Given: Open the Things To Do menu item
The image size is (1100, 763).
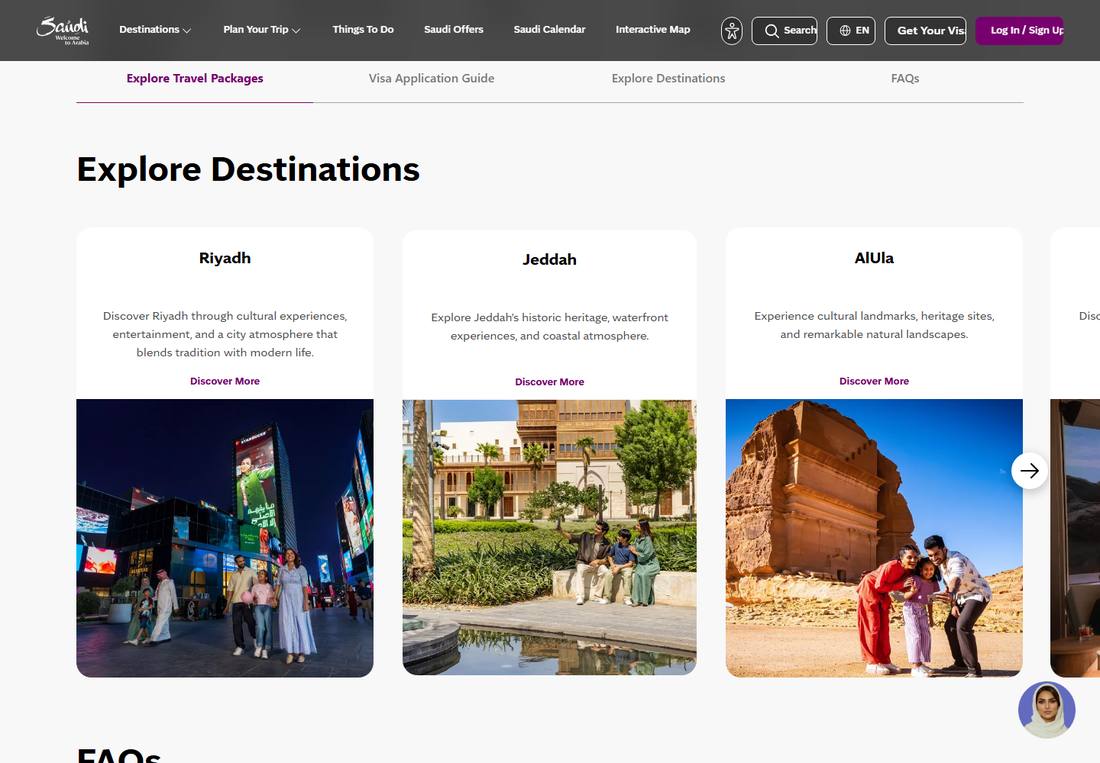Looking at the screenshot, I should [363, 29].
